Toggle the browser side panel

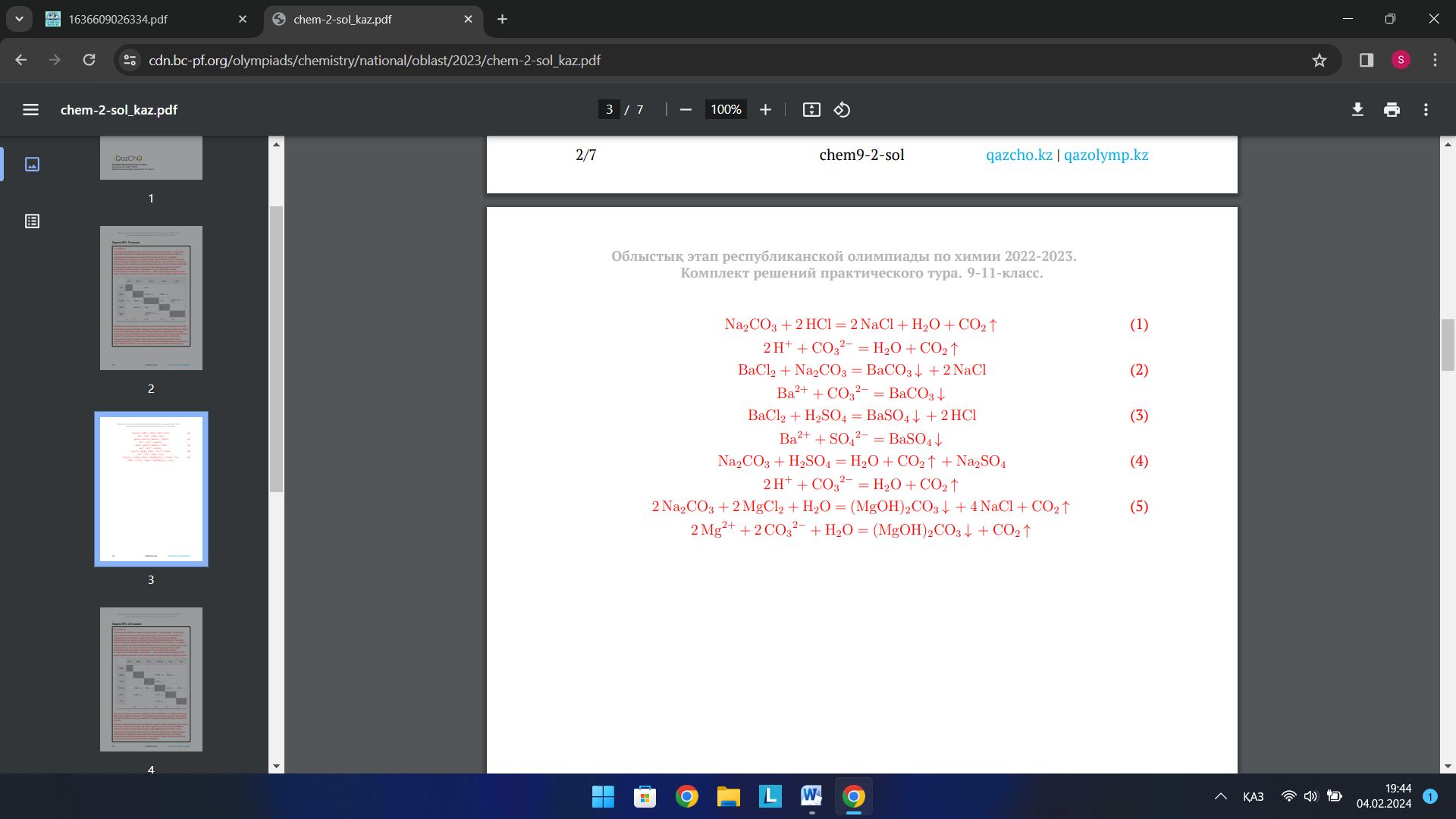tap(1367, 60)
